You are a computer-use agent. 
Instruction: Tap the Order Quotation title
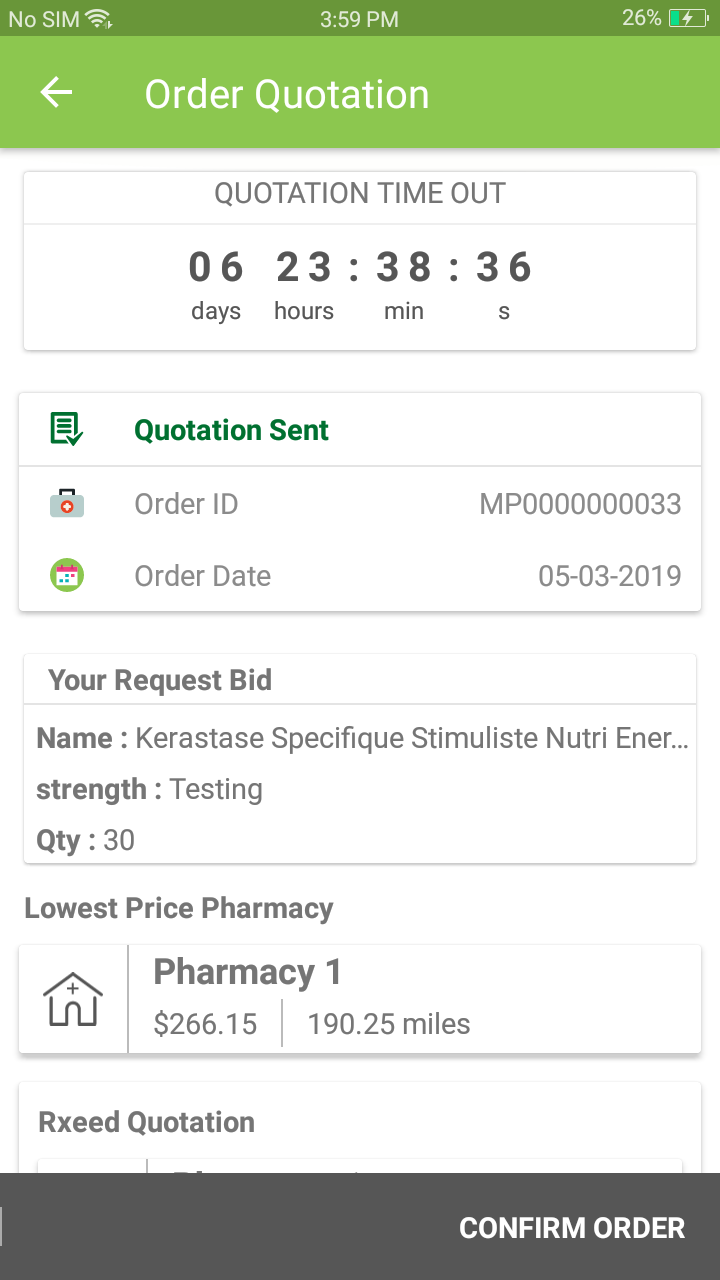point(287,94)
